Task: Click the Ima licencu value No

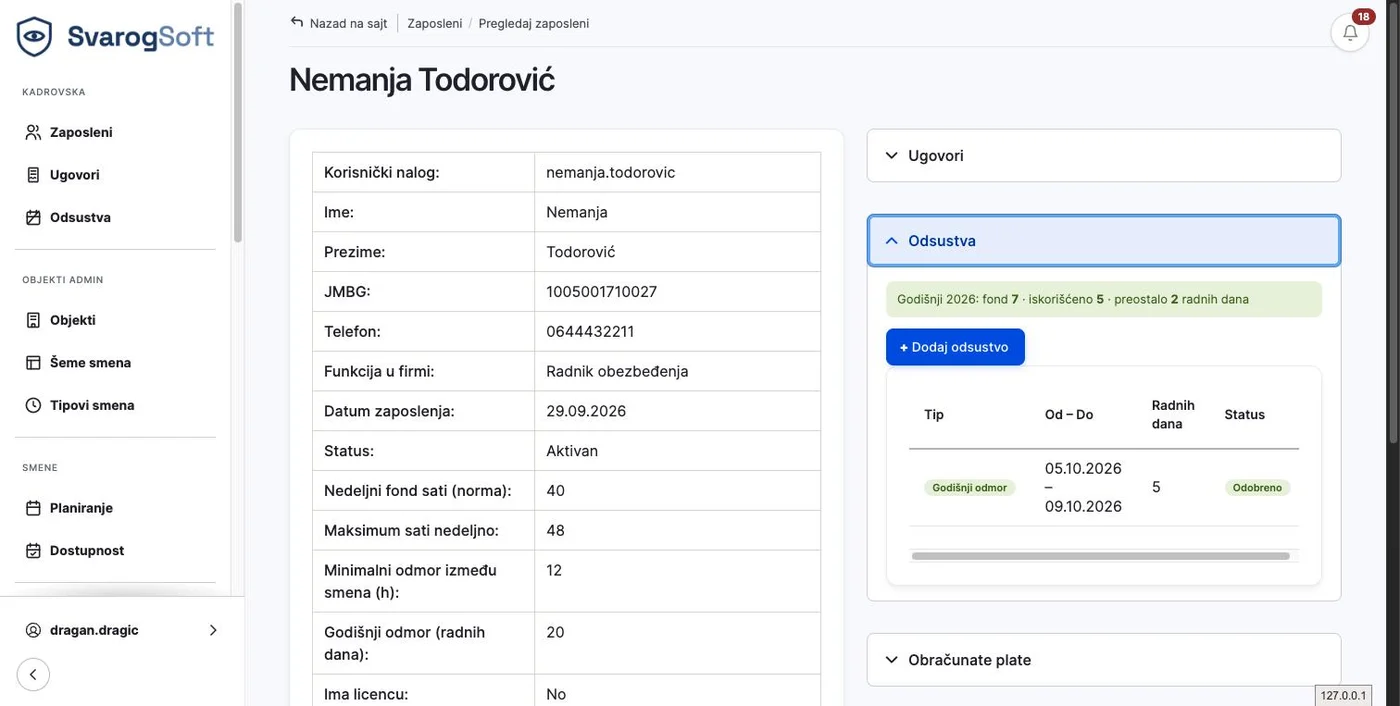Action: (556, 694)
